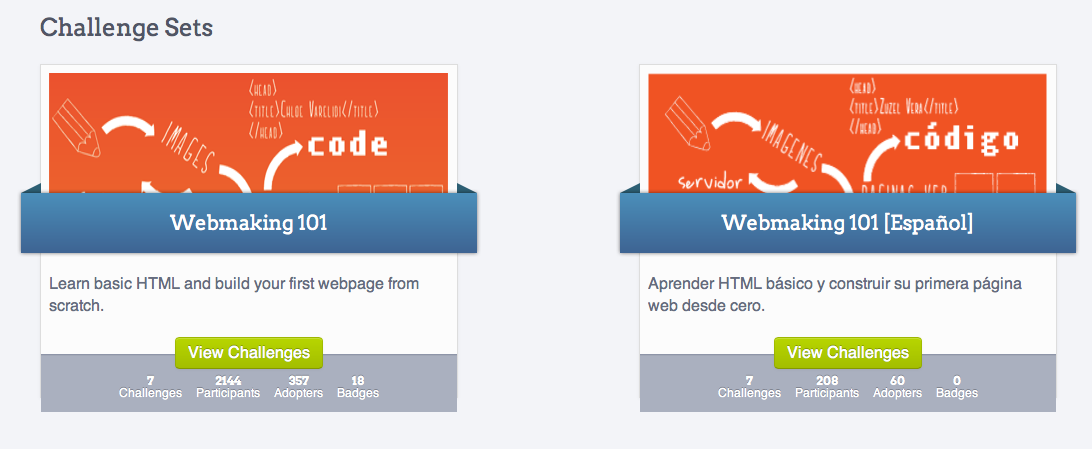Image resolution: width=1092 pixels, height=449 pixels.
Task: Select the Webmaking 101 title banner
Action: (248, 222)
